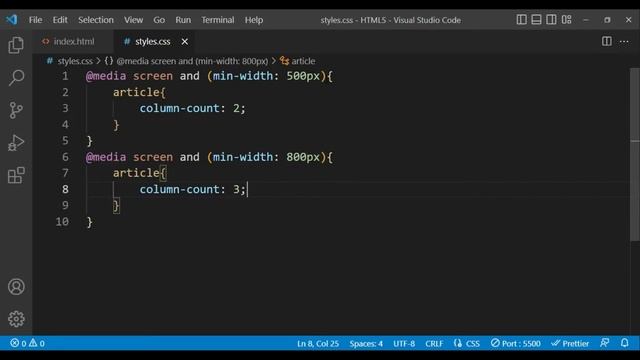Screen dimensions: 640x360
Task: Open notifications bell icon
Action: (x=624, y=343)
